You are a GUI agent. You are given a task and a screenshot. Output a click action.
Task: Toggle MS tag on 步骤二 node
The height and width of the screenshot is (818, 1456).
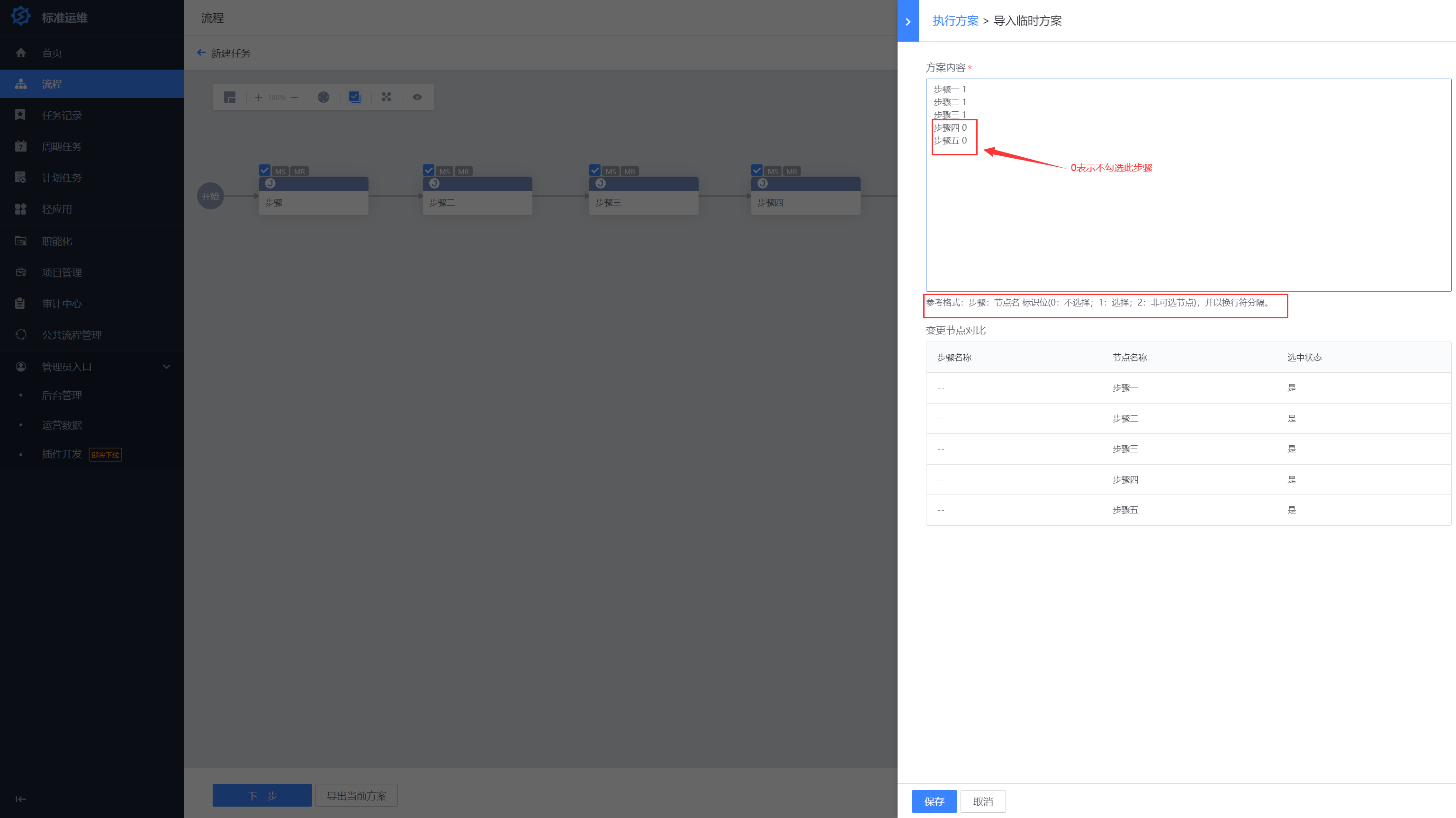[445, 171]
